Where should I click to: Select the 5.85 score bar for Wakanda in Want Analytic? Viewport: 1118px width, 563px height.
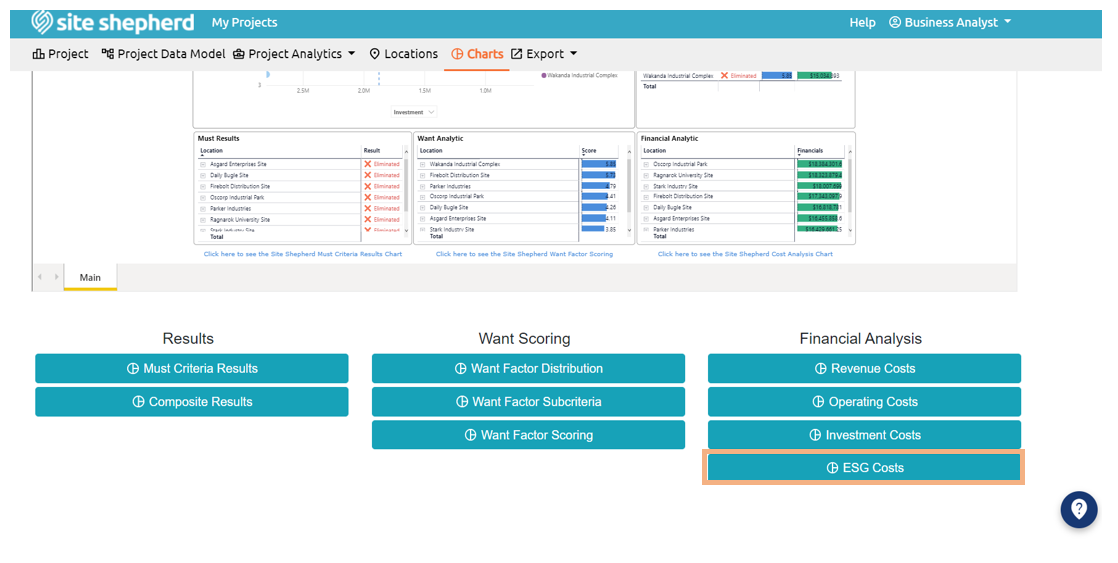(599, 164)
